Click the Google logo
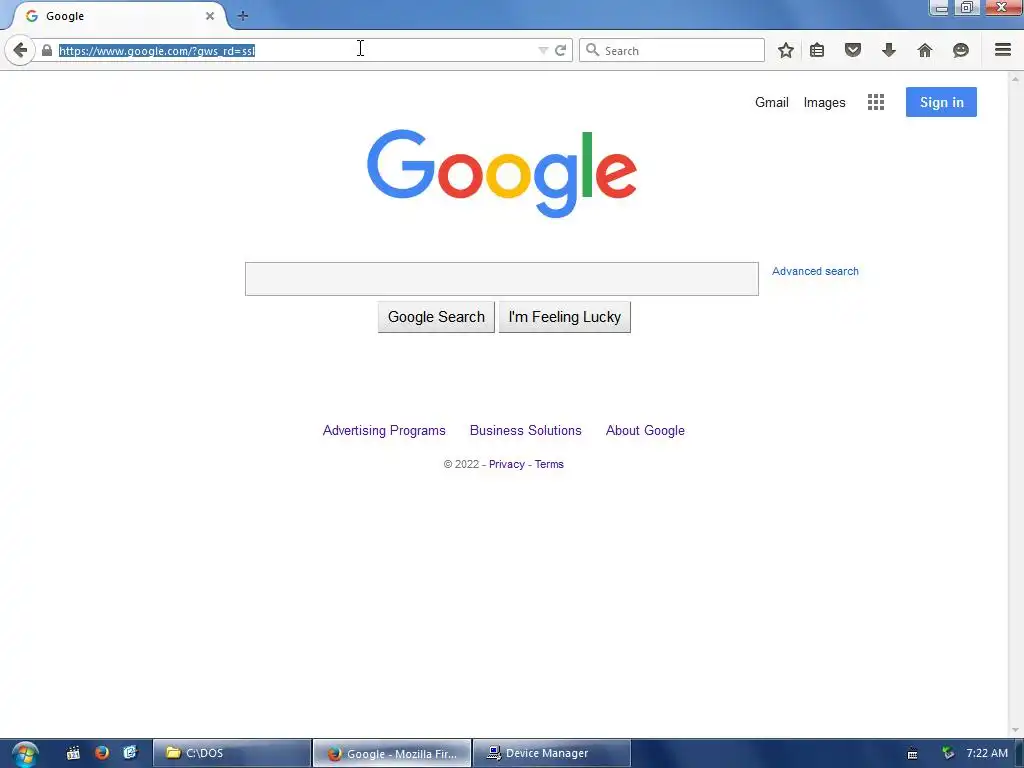This screenshot has width=1024, height=768. 502,173
